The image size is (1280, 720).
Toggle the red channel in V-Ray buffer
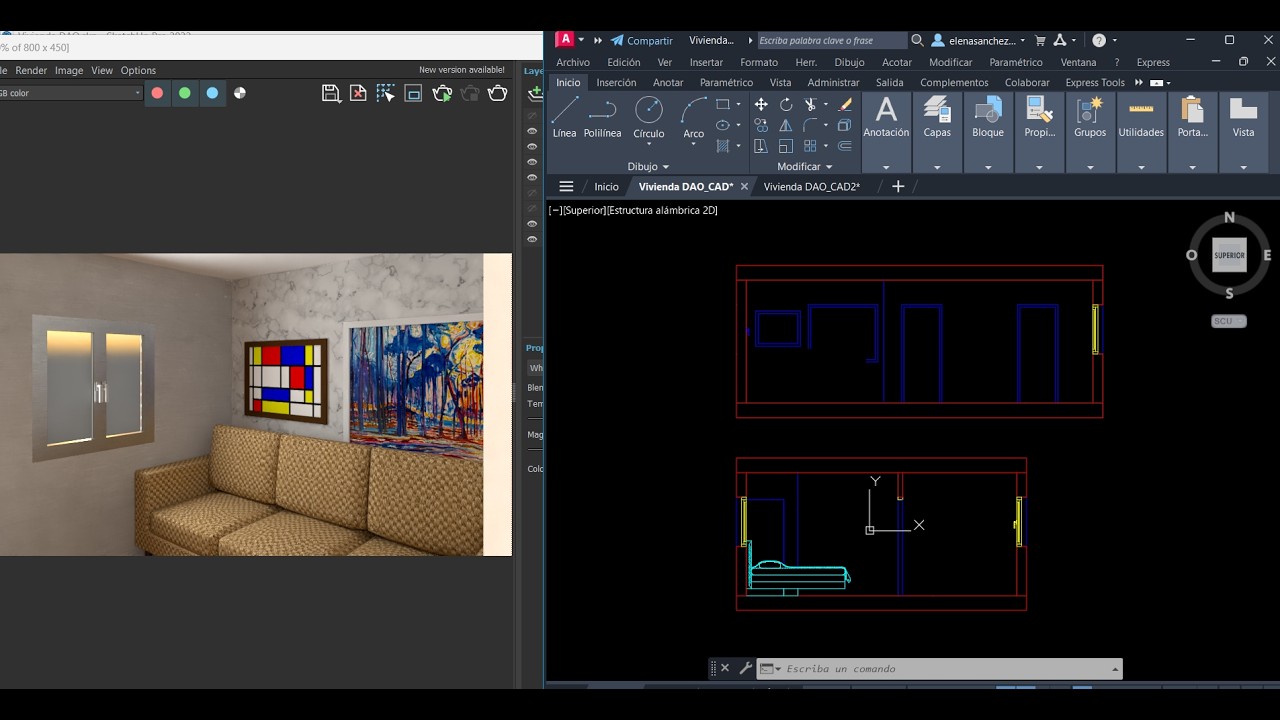pos(157,93)
